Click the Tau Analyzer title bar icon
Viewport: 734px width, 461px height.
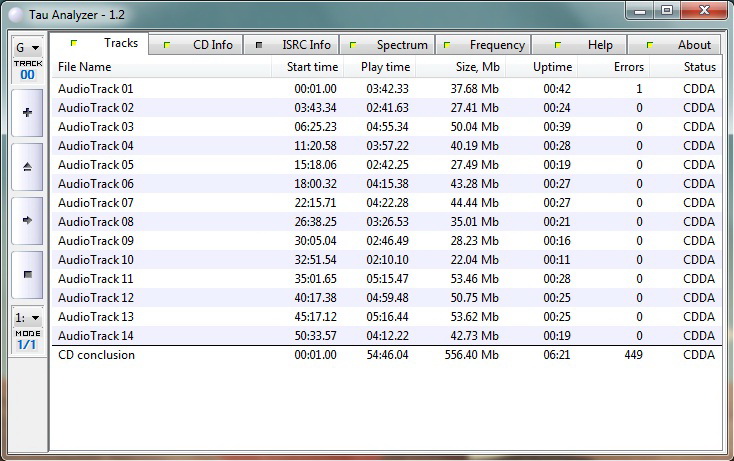click(13, 10)
